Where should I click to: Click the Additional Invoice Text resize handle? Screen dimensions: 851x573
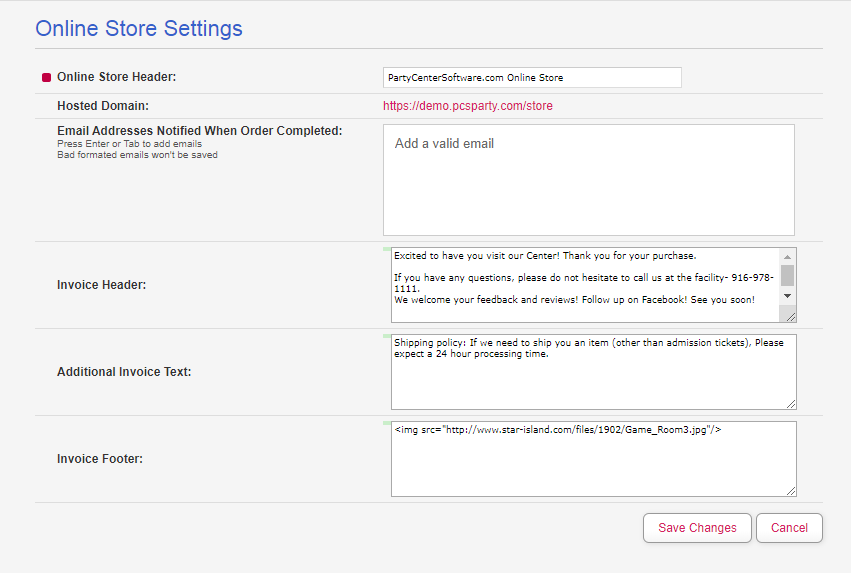[x=791, y=404]
